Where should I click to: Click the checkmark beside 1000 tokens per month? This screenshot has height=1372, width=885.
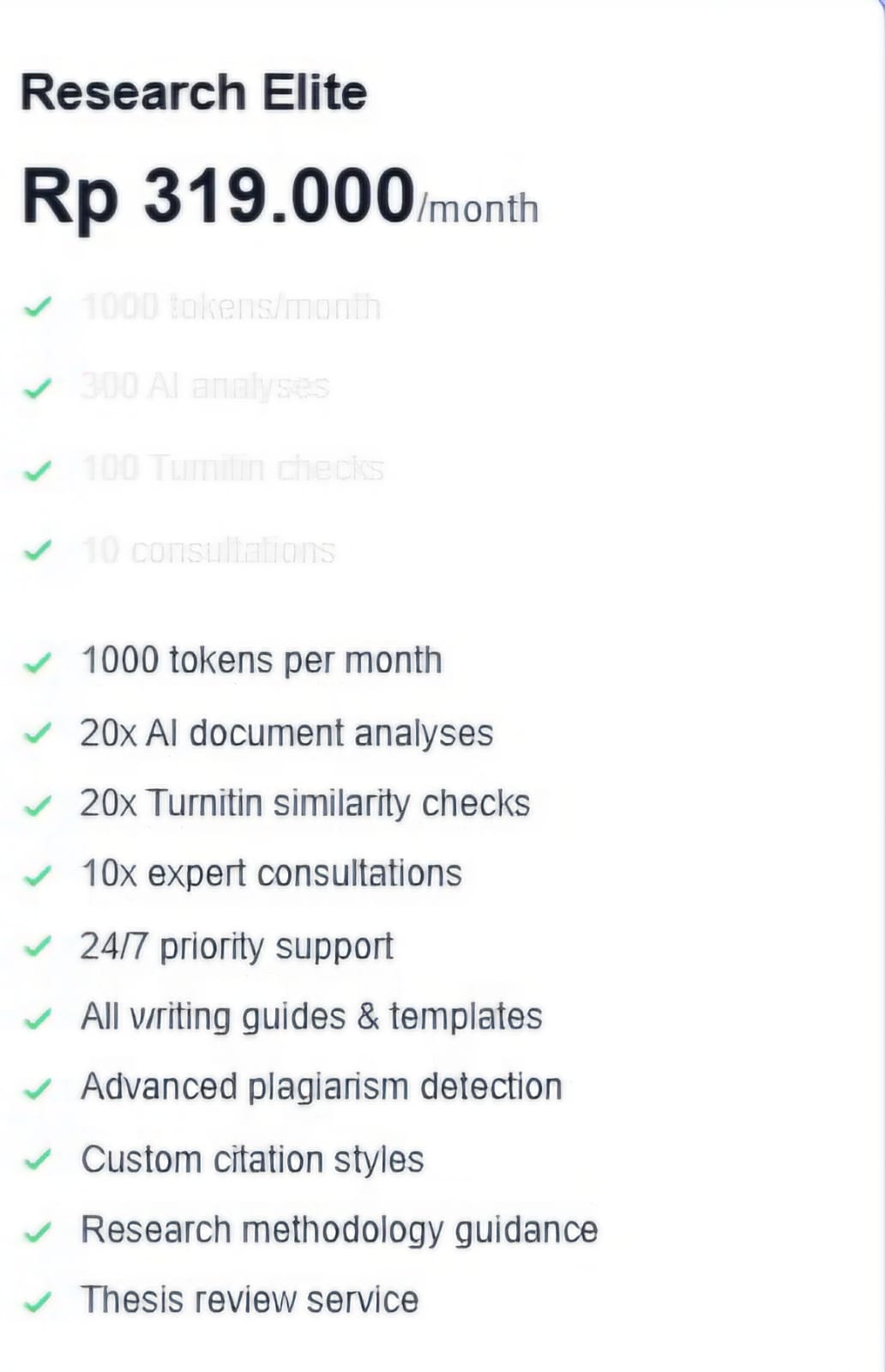(38, 662)
